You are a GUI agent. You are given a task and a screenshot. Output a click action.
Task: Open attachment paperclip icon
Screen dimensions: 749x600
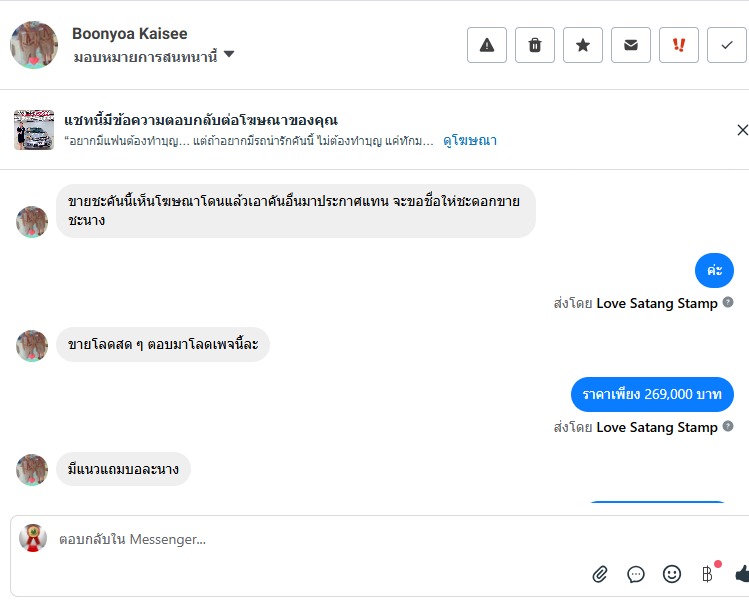coord(600,574)
